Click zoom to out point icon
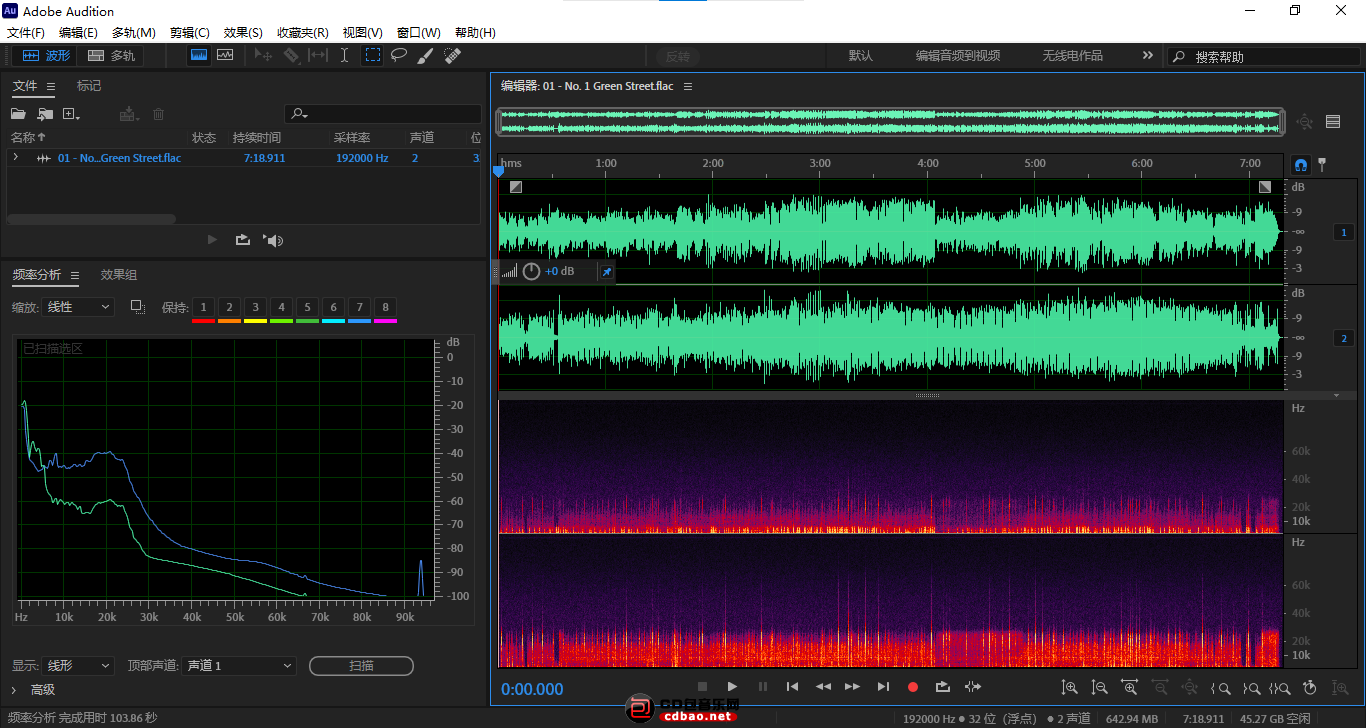 1250,688
